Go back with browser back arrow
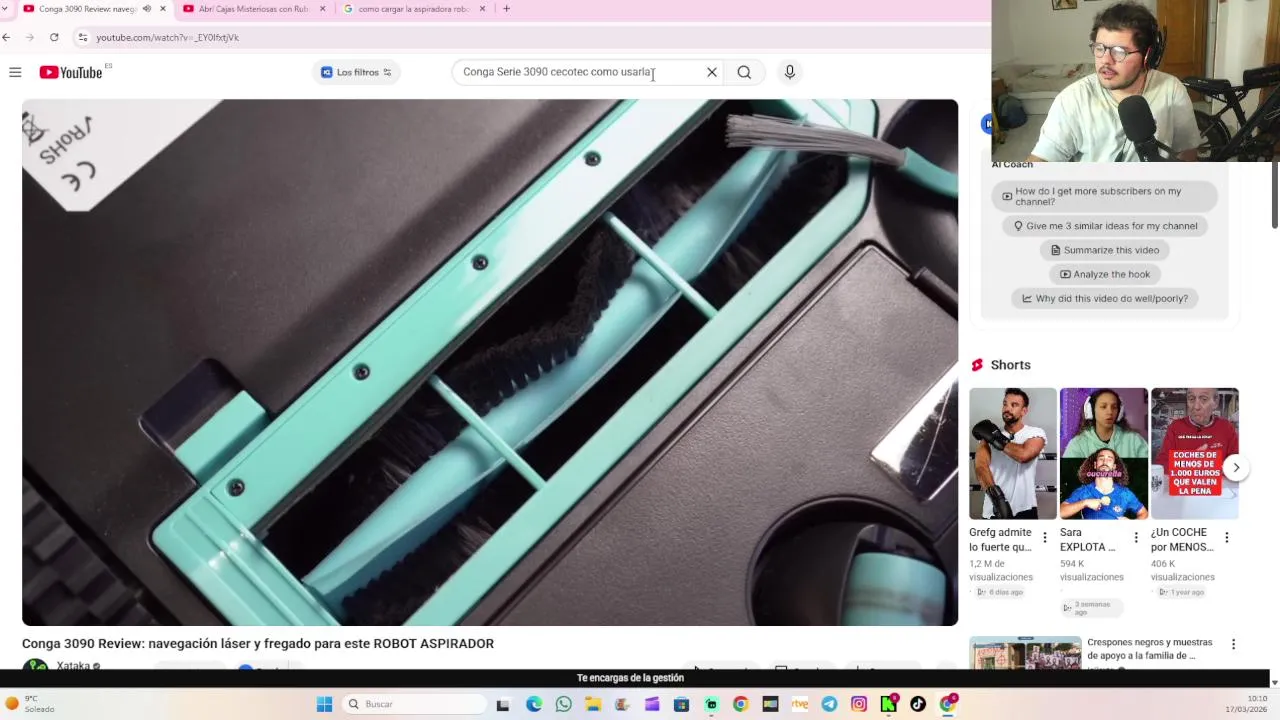The width and height of the screenshot is (1280, 720). pyautogui.click(x=7, y=37)
